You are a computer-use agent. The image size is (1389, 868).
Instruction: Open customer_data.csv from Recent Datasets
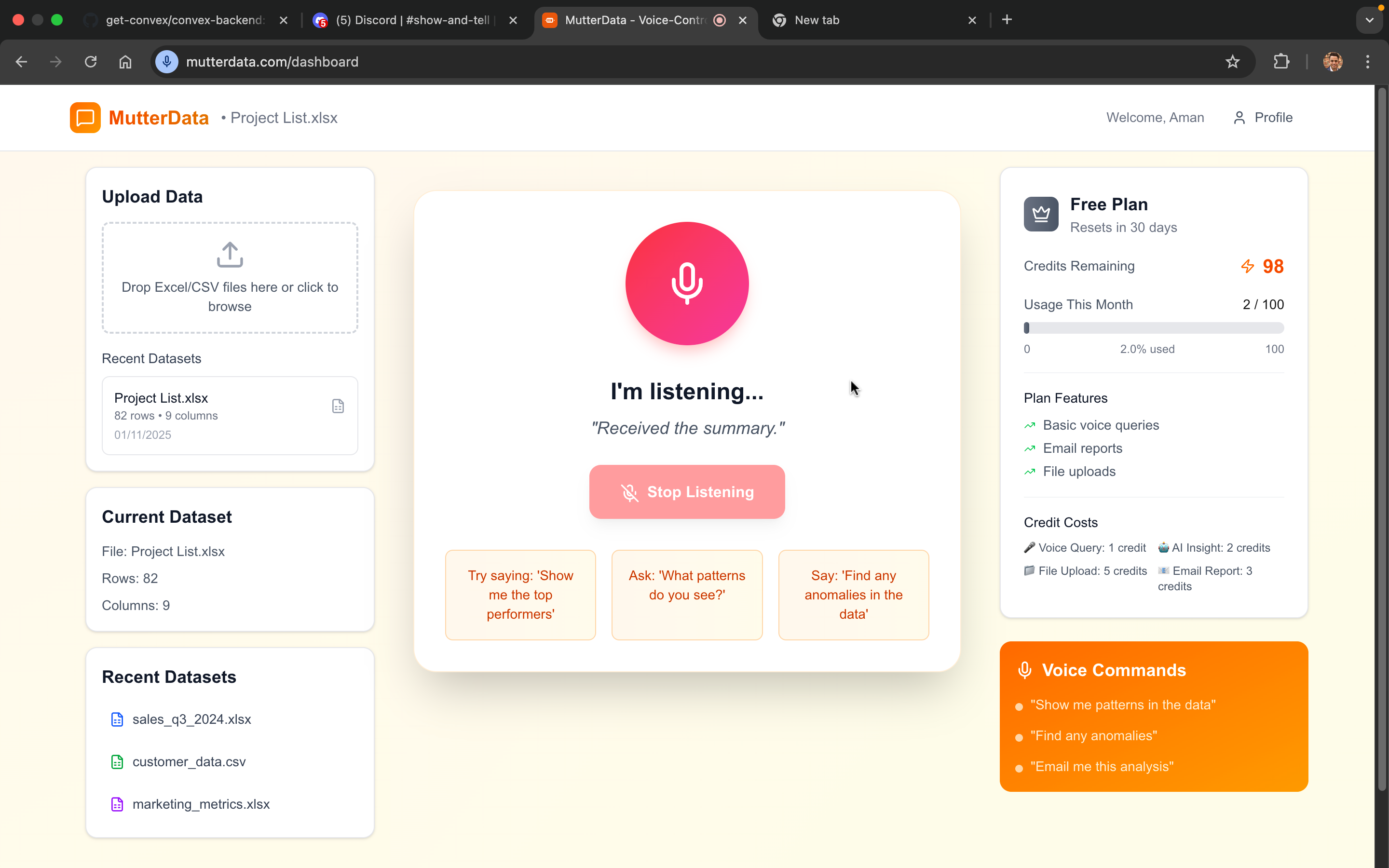(189, 762)
